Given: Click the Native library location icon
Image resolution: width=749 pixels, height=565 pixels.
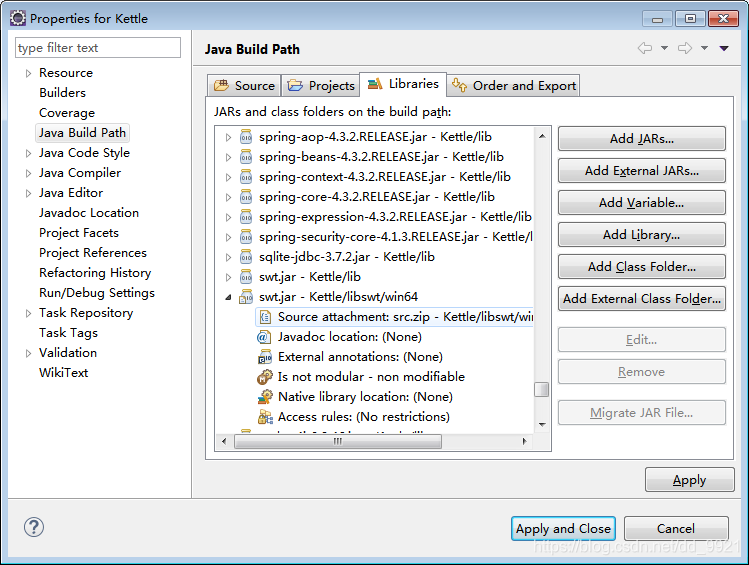Looking at the screenshot, I should [x=265, y=397].
